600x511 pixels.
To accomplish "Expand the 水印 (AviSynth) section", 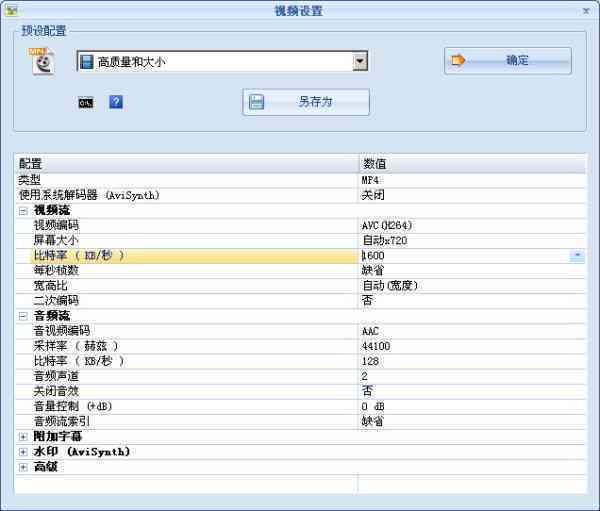I will 23,452.
